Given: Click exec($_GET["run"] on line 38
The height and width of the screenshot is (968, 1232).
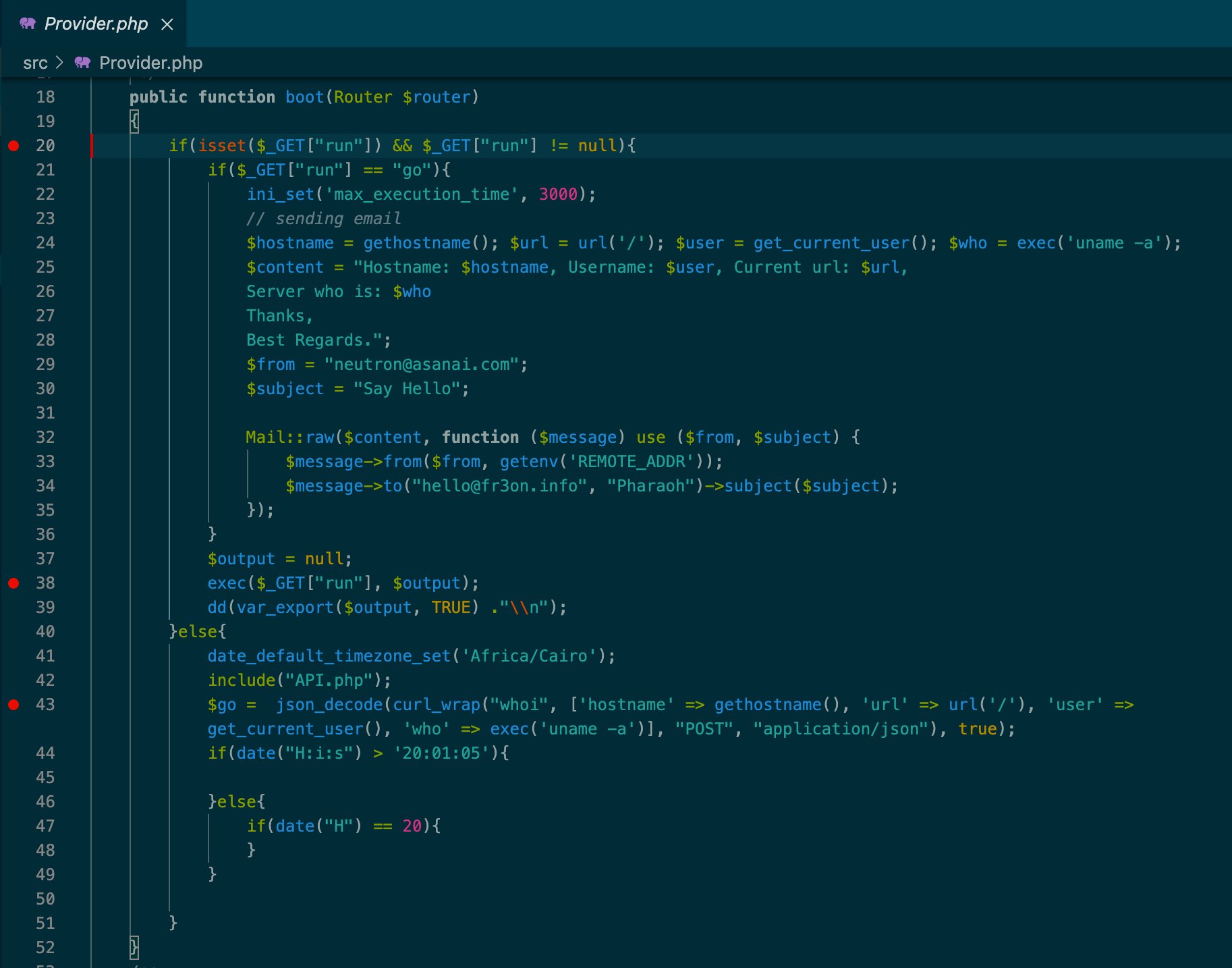Looking at the screenshot, I should 290,583.
